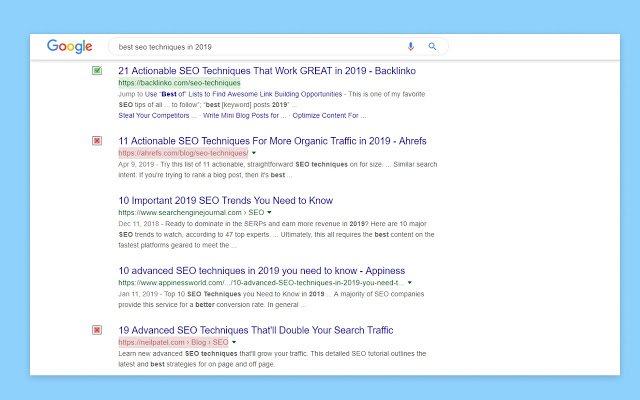The width and height of the screenshot is (640, 400).
Task: Click 'Apr 9, 2019' date in Ahrefs snippet
Action: (x=136, y=164)
